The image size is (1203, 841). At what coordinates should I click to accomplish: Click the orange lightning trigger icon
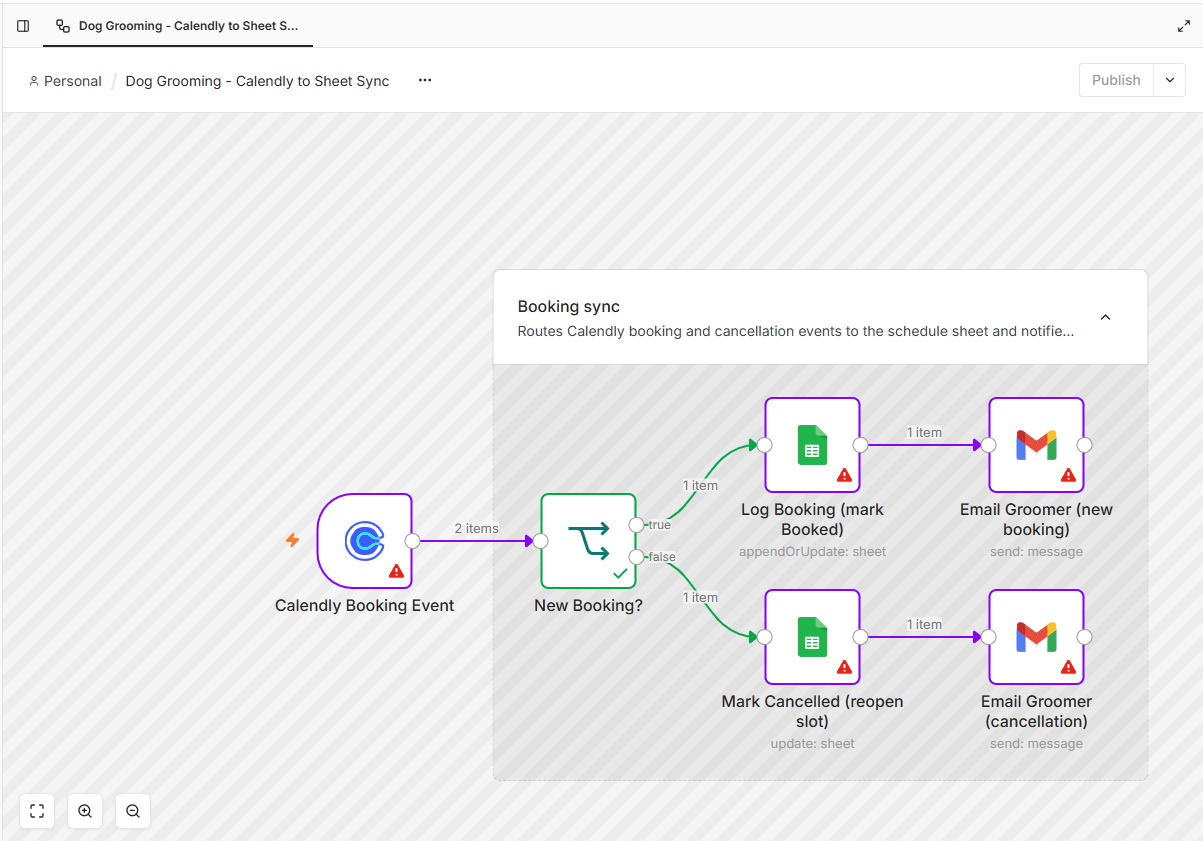[x=293, y=540]
